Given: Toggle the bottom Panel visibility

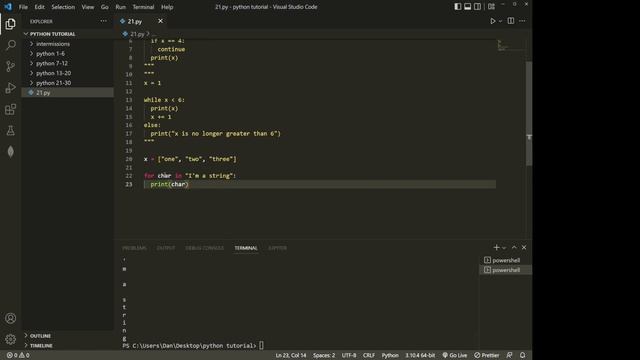Looking at the screenshot, I should click(467, 7).
